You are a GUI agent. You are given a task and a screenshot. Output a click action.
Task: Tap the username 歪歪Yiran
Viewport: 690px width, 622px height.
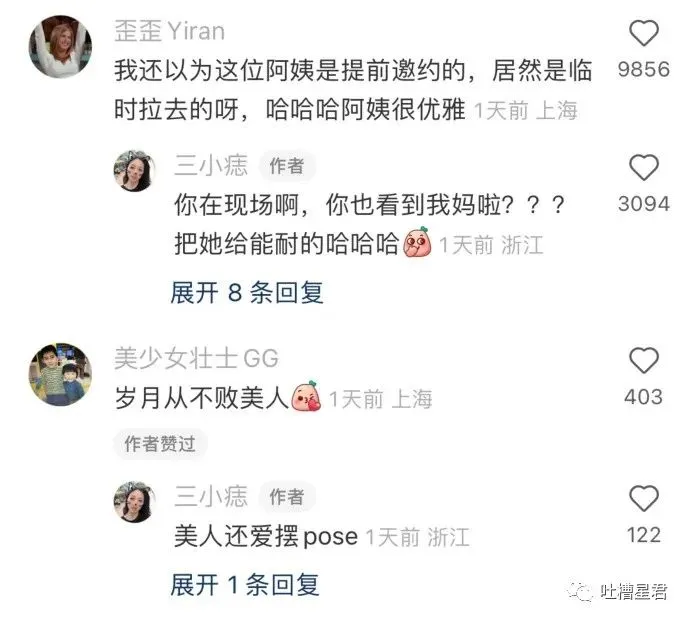[169, 31]
